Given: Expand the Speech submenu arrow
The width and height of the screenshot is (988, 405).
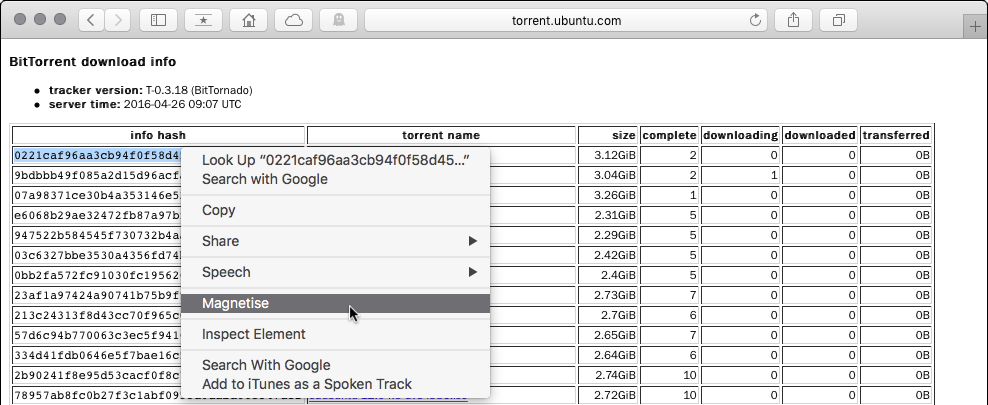Looking at the screenshot, I should pyautogui.click(x=473, y=272).
